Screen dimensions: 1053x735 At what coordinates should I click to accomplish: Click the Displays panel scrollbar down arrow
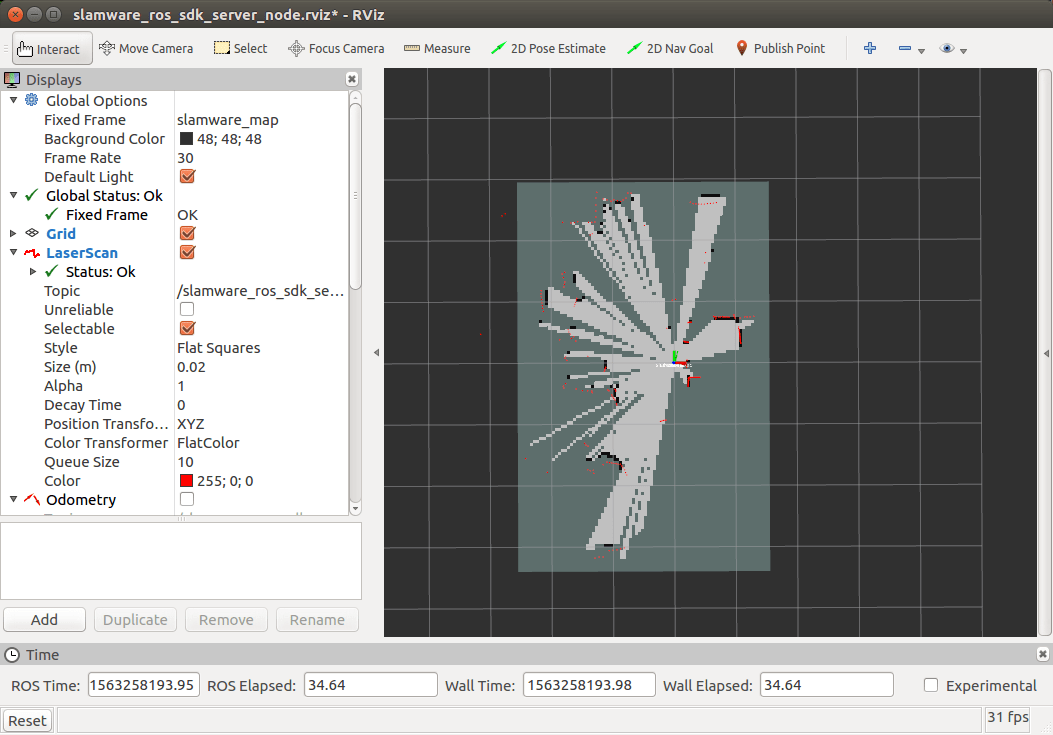356,509
